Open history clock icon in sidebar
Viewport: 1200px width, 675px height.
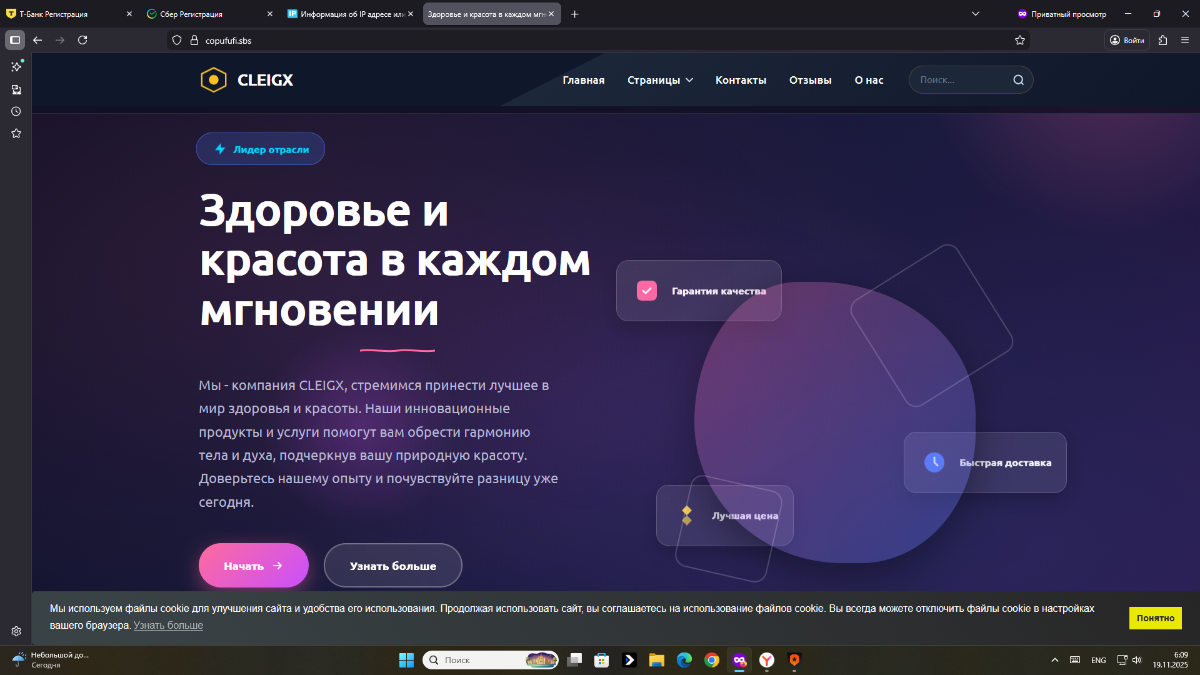click(16, 111)
